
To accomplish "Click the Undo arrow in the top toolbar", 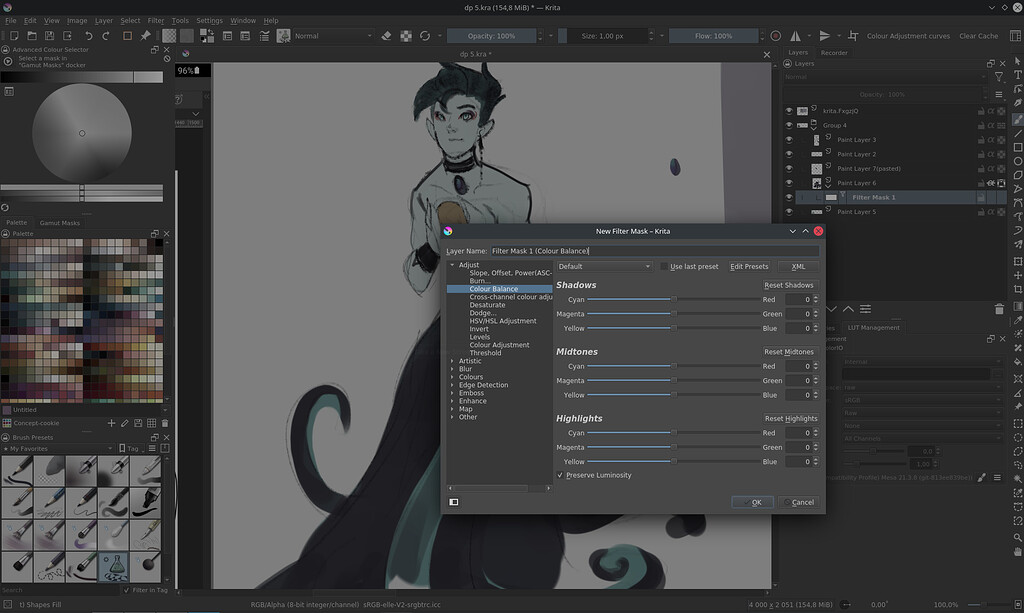I will tap(89, 36).
